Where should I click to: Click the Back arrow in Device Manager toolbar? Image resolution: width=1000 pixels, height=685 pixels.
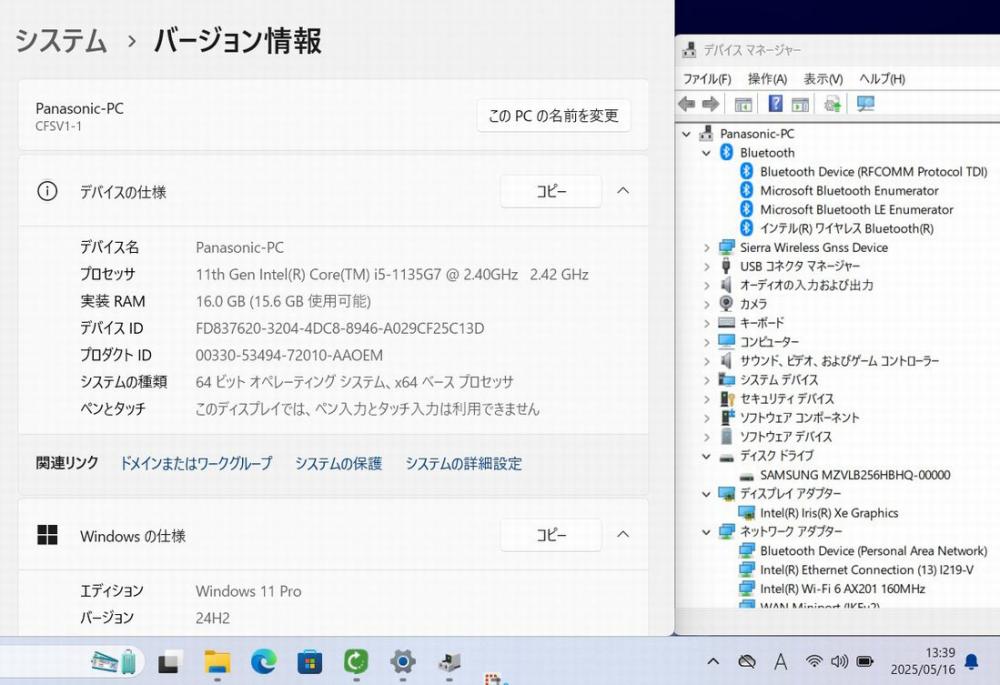(687, 104)
